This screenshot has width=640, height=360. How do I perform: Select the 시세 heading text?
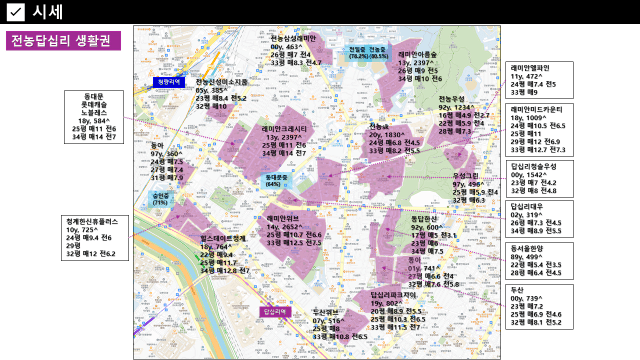47,12
